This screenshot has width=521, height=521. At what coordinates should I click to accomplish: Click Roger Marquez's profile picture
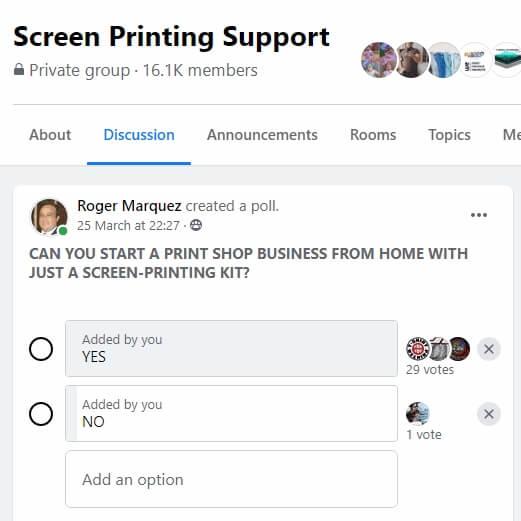(x=49, y=217)
